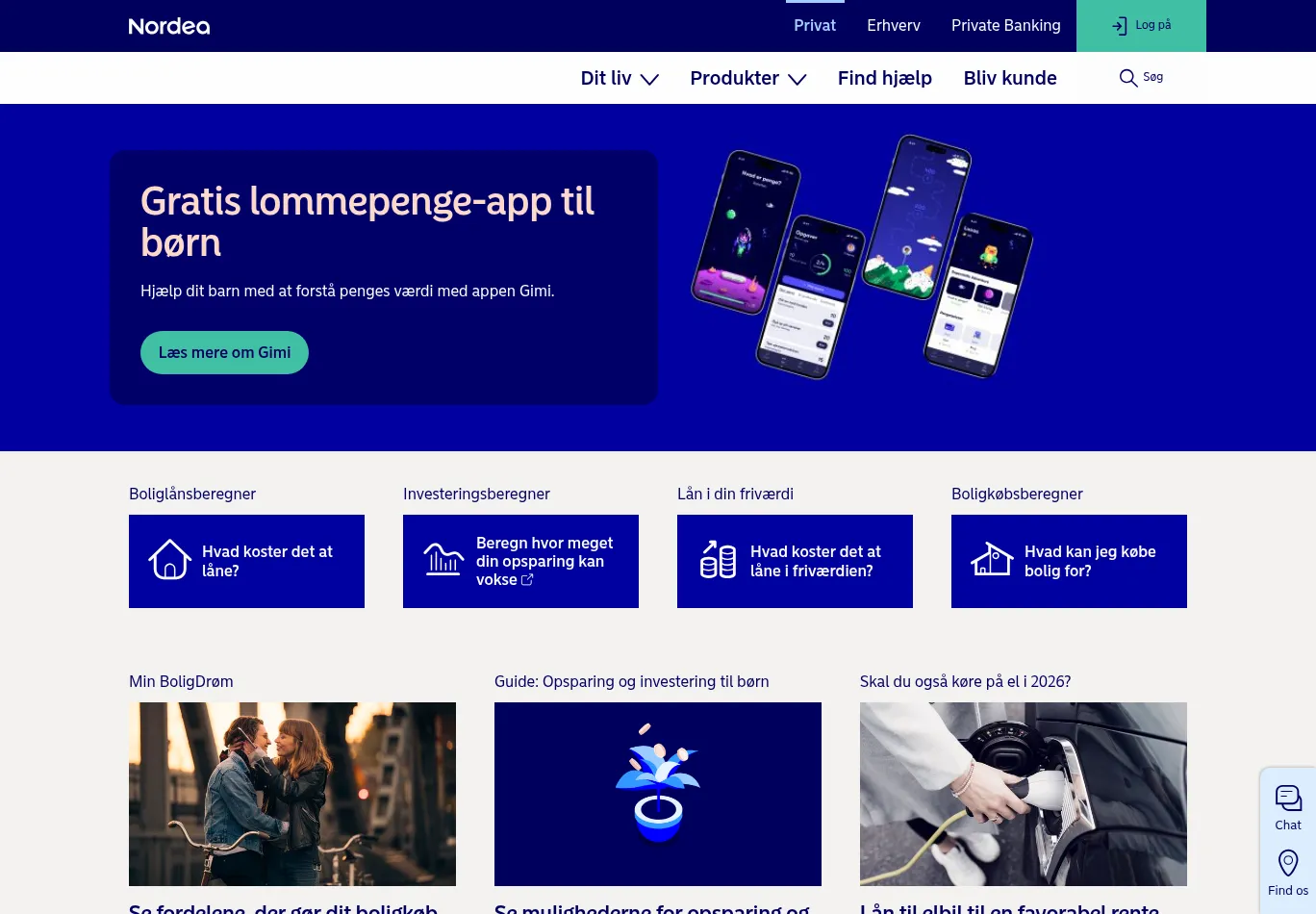Click the chart icon in Investeringsberegner
1316x914 pixels.
pos(443,559)
